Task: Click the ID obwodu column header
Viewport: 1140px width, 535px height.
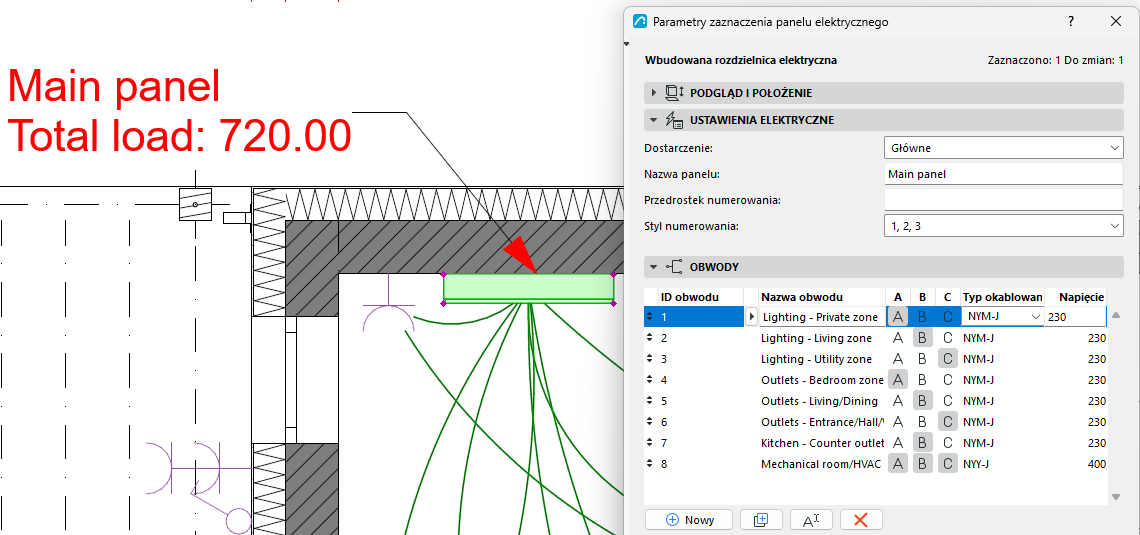Action: pos(701,297)
